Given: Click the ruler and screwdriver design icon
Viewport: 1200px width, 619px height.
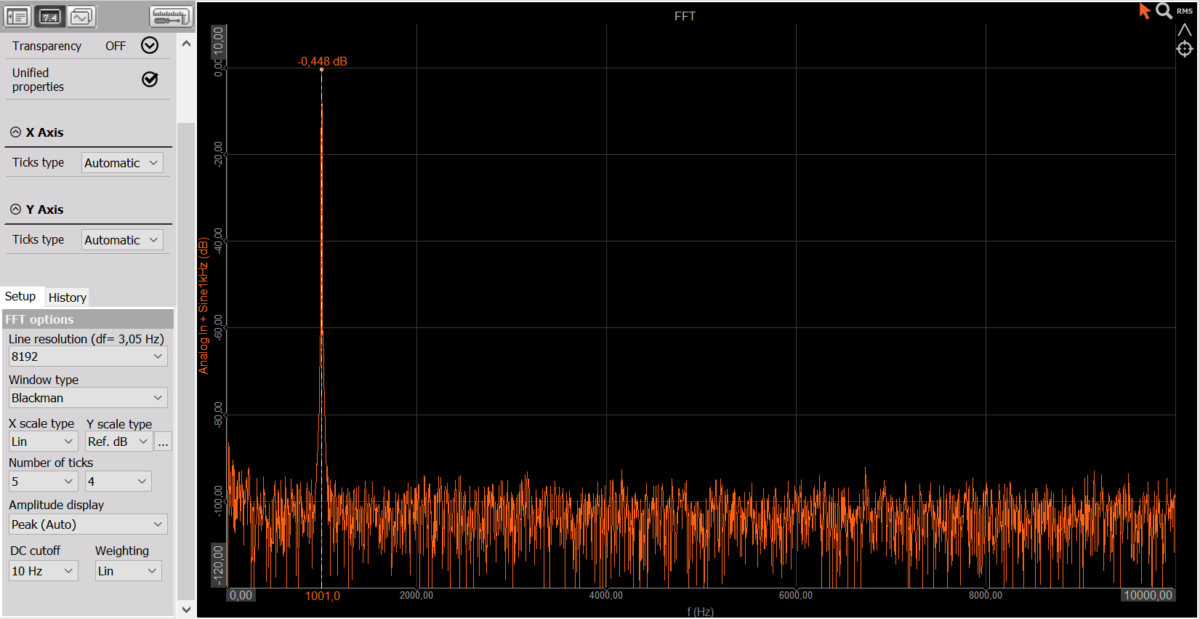Looking at the screenshot, I should coord(170,16).
